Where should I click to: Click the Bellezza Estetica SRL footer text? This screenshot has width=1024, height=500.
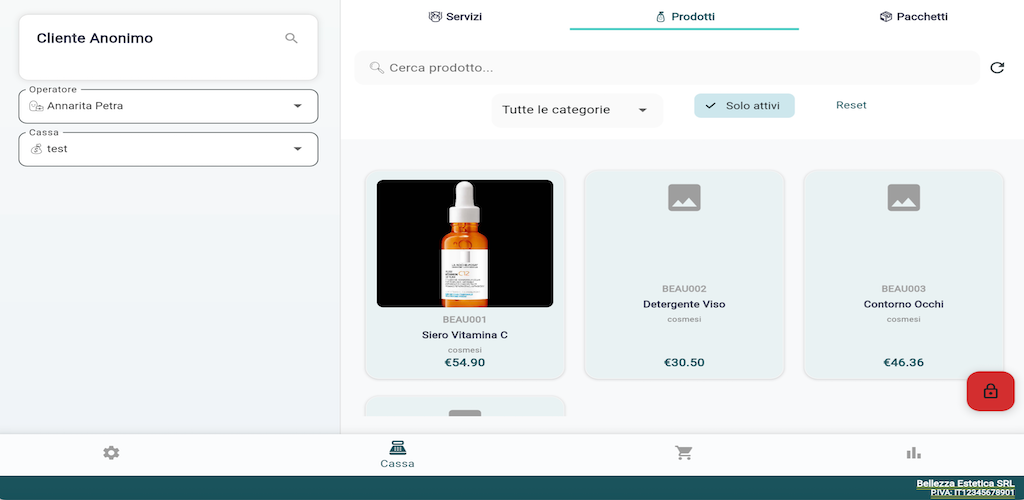pos(965,483)
